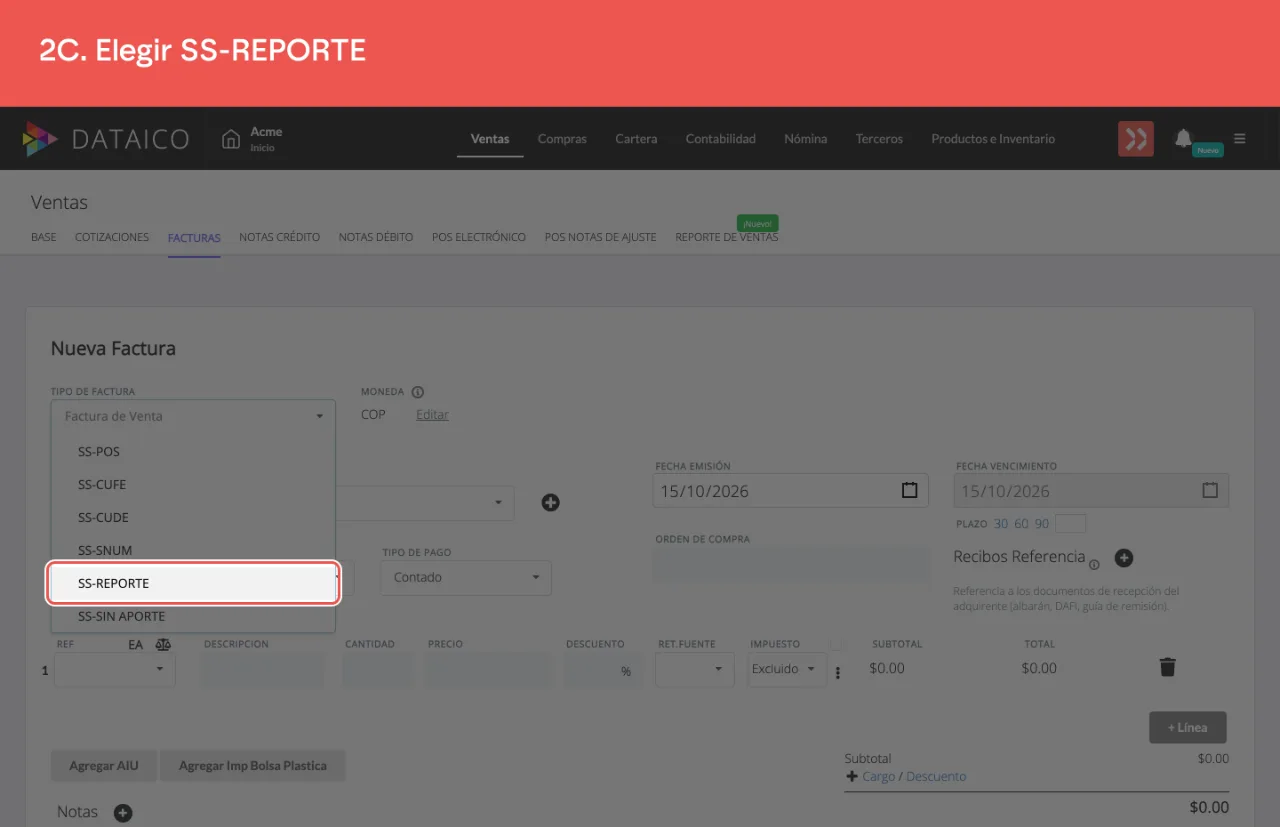Click the Editar currency link
The width and height of the screenshot is (1280, 827).
click(x=432, y=414)
